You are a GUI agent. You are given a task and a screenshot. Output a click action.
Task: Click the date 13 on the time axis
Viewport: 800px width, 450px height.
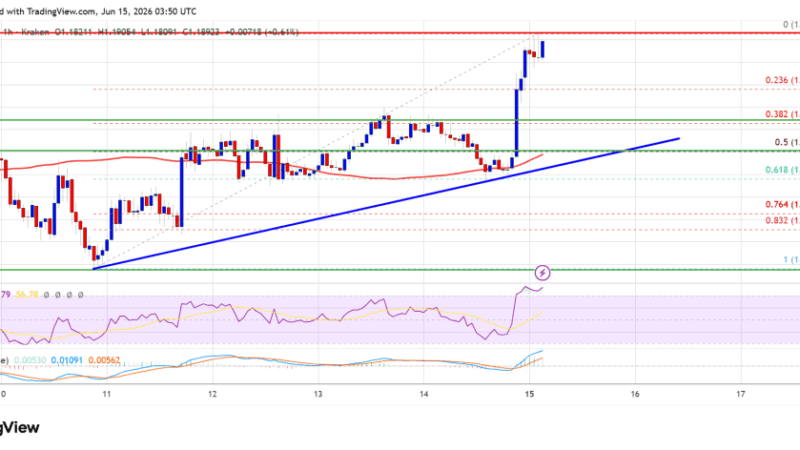[x=318, y=394]
